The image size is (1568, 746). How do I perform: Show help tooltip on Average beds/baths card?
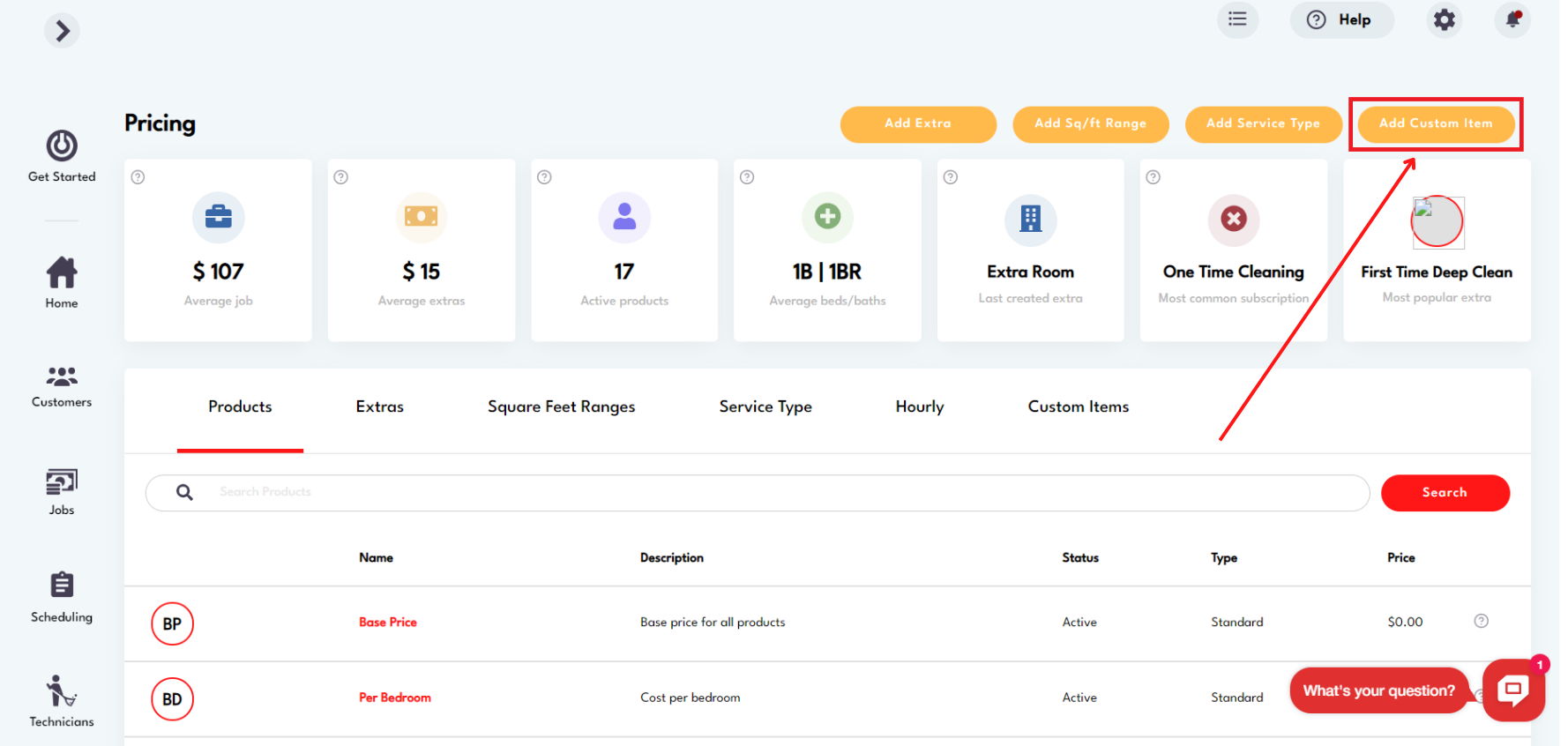coord(747,177)
